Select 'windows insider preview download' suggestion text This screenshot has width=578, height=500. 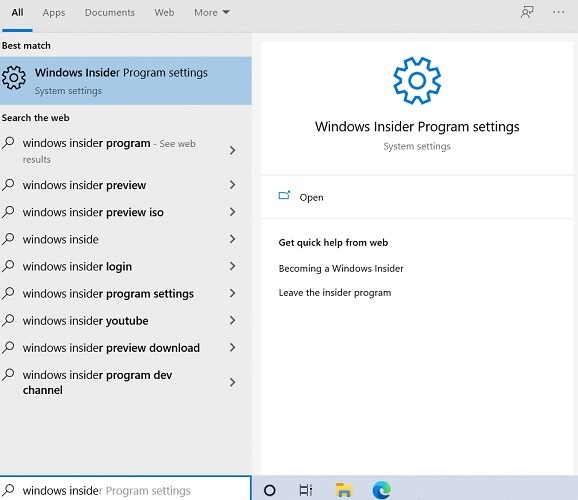click(111, 348)
